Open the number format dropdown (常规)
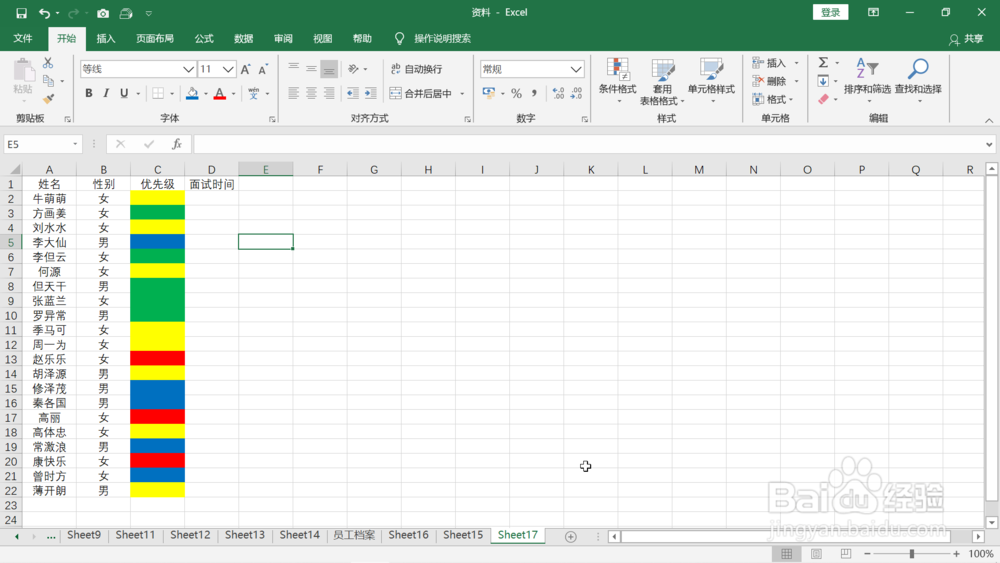 coord(576,69)
